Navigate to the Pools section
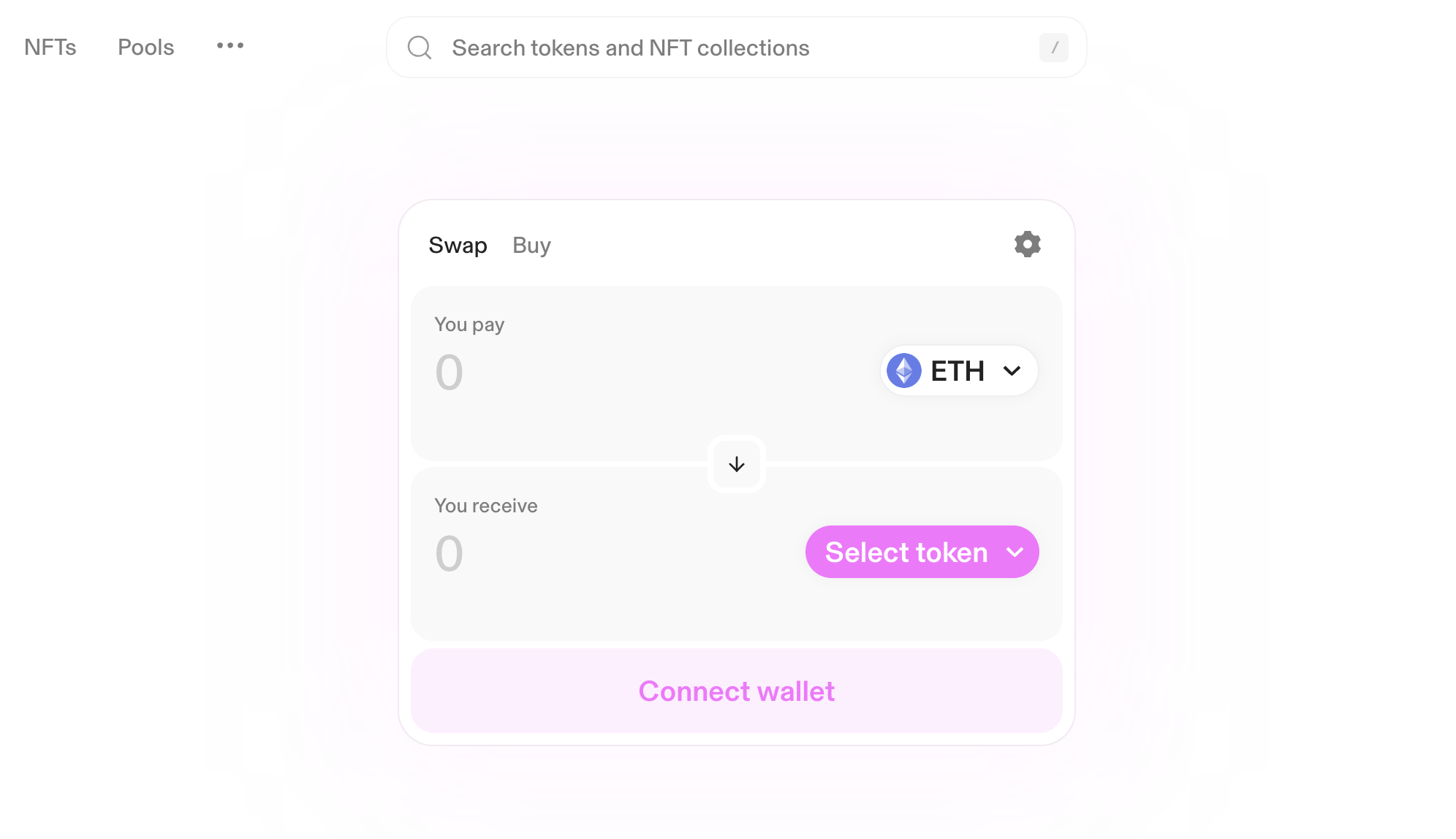Image resolution: width=1456 pixels, height=839 pixels. [145, 47]
